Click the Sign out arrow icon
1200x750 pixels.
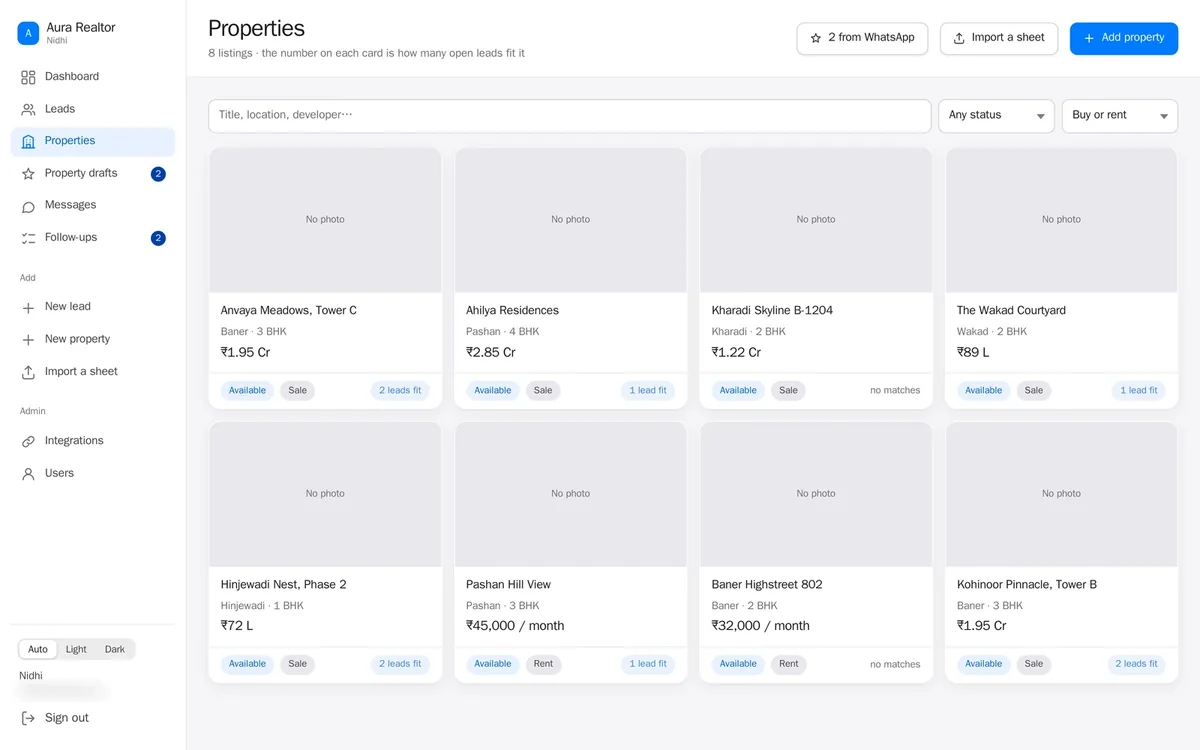coord(28,718)
